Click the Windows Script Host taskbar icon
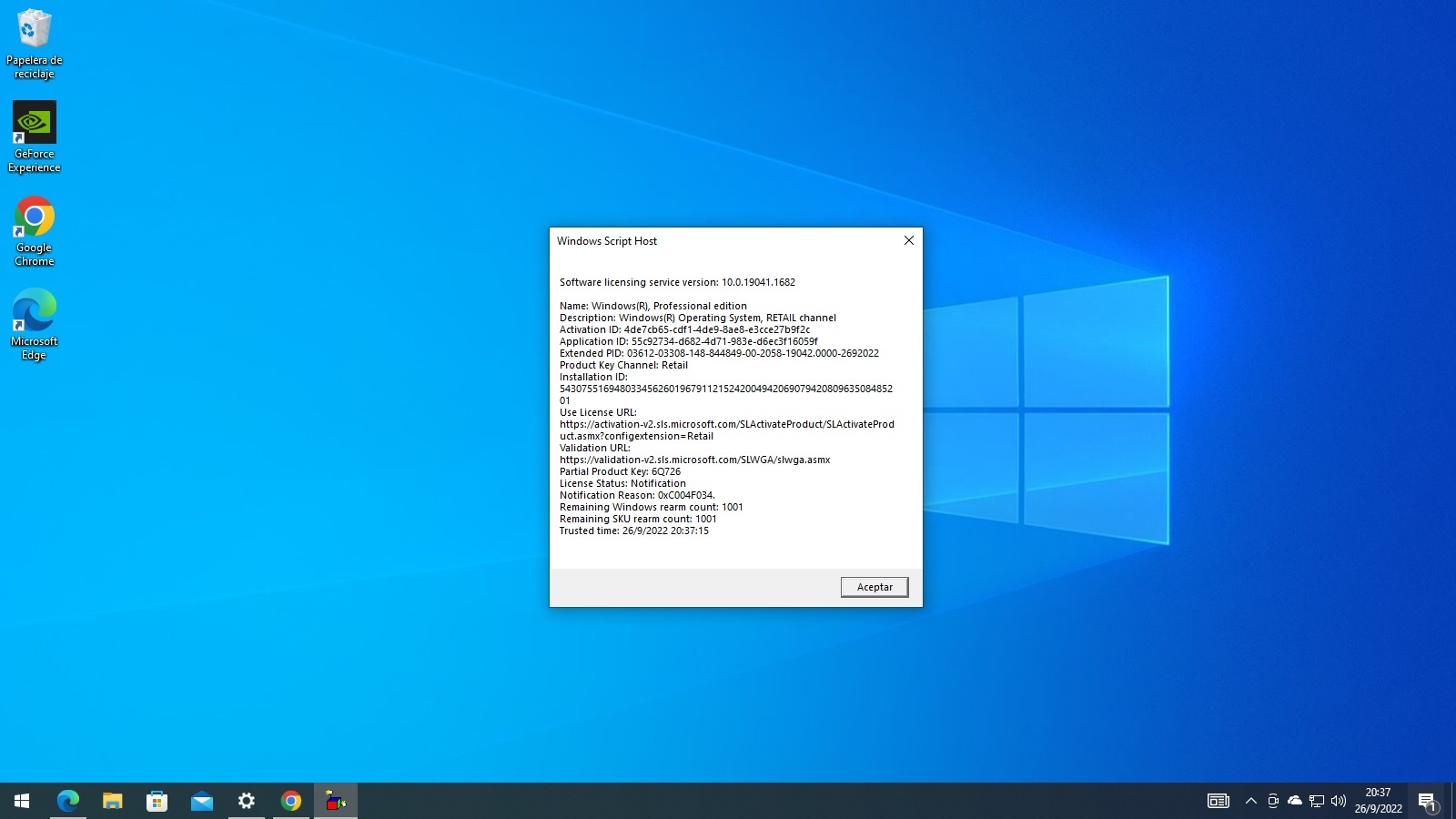Viewport: 1456px width, 819px height. tap(336, 801)
